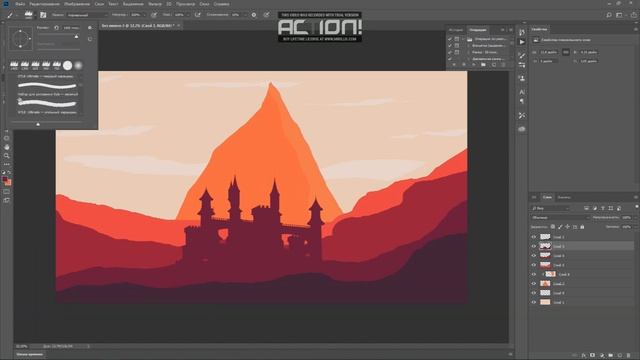This screenshot has height=360, width=640.
Task: Click brush thumbnail size slider at picker bottom
Action: pyautogui.click(x=38, y=124)
